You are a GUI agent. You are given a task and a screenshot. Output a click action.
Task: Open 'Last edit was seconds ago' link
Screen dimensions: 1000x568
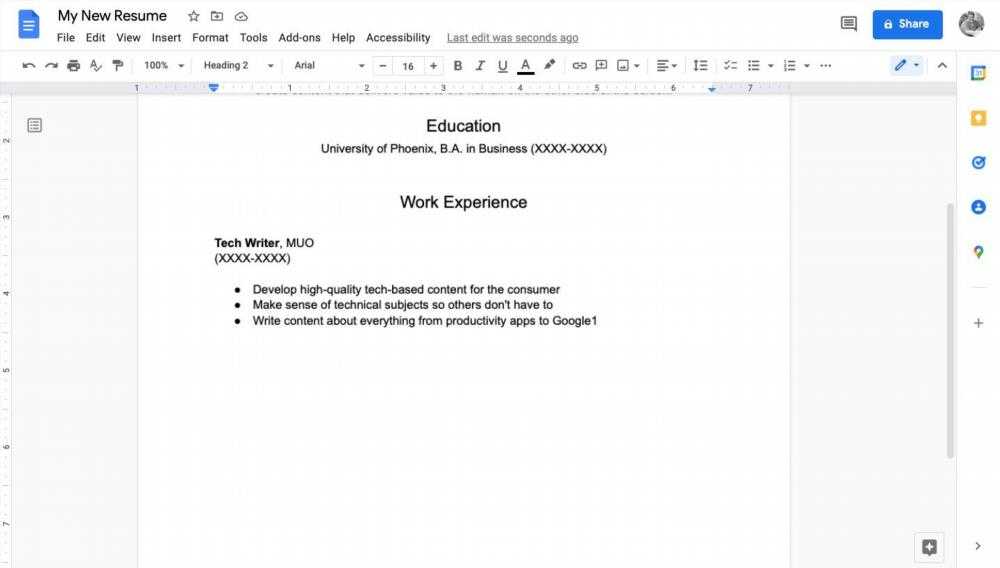pyautogui.click(x=512, y=38)
